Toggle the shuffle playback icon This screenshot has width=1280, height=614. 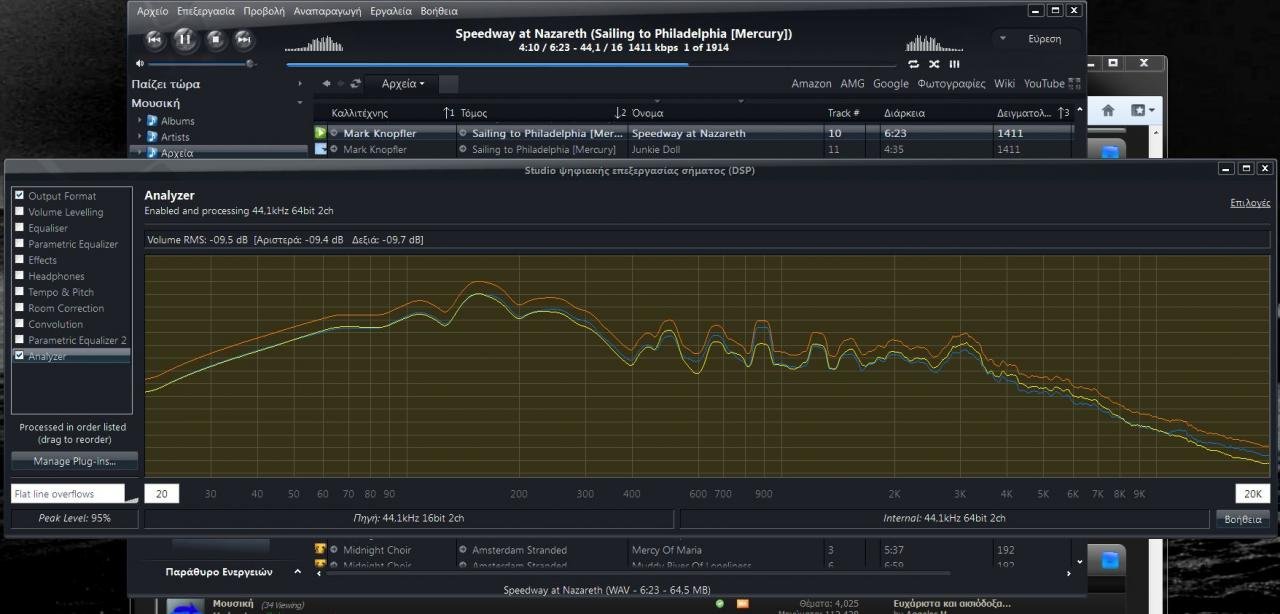tap(934, 64)
